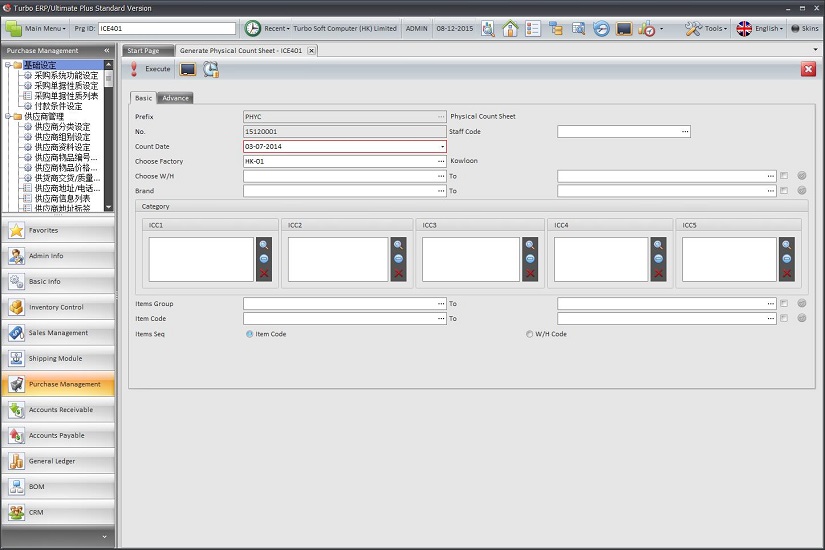The height and width of the screenshot is (550, 825).
Task: Click the calendar search icon in toolbar
Action: click(x=578, y=28)
